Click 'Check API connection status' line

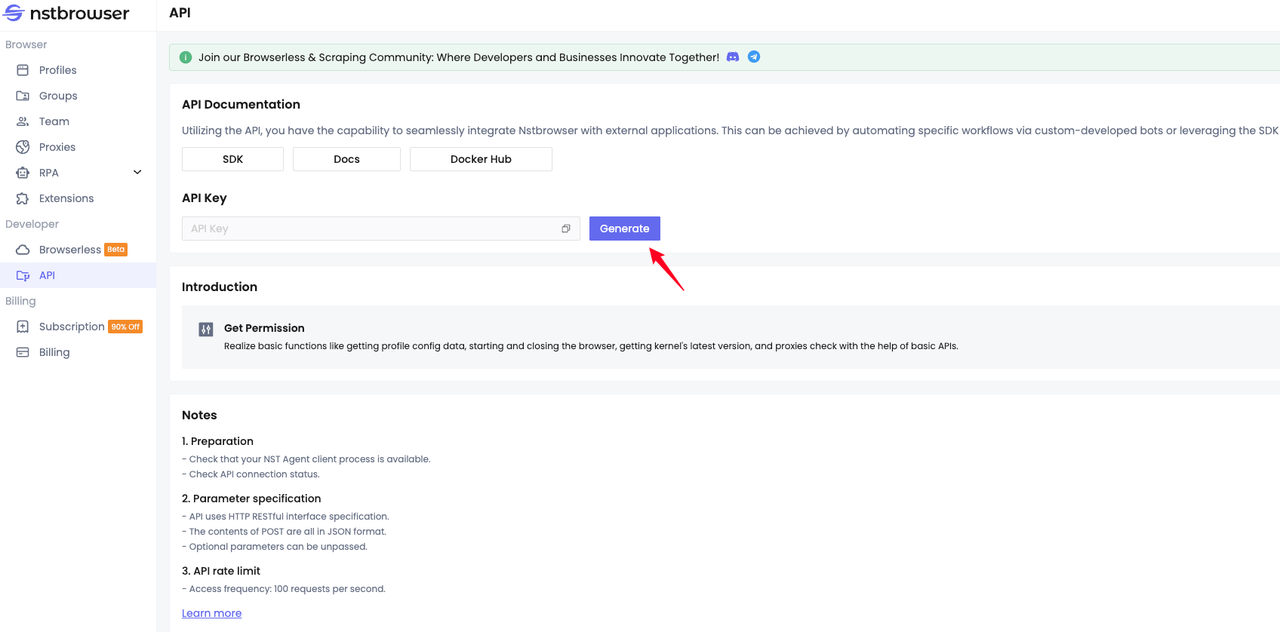click(x=251, y=474)
